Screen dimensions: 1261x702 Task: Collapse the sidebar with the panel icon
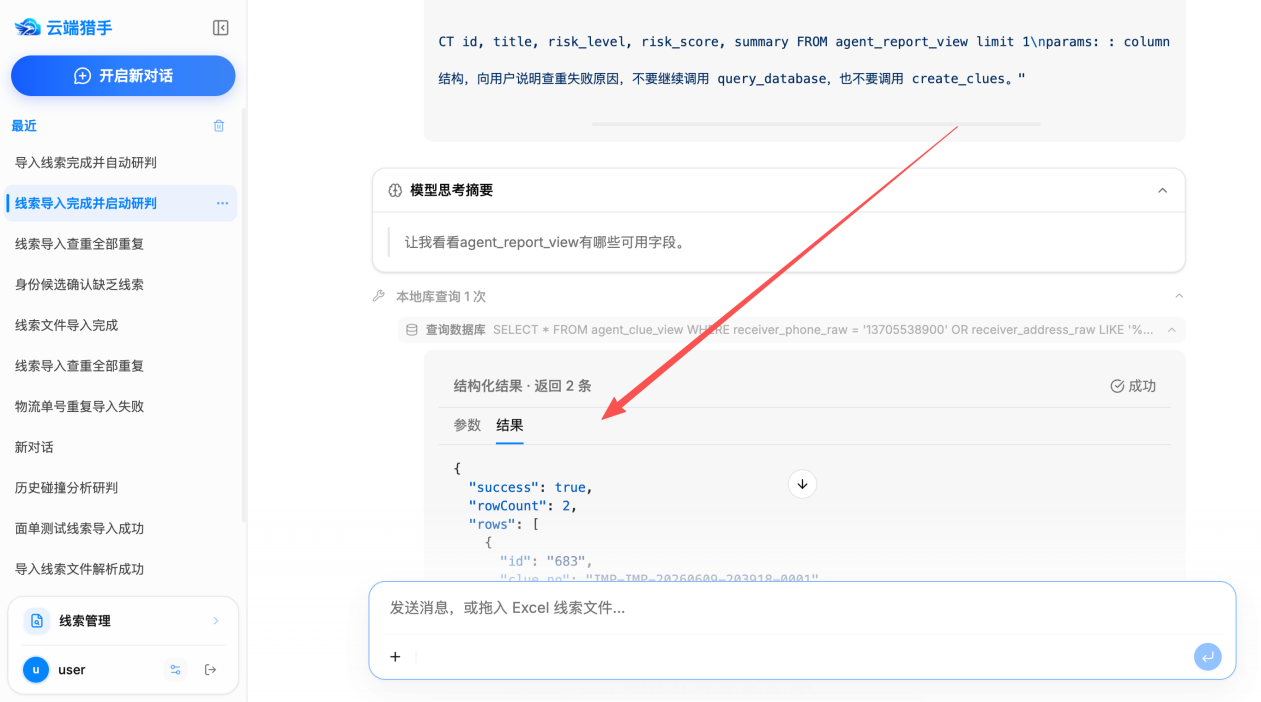click(x=221, y=28)
